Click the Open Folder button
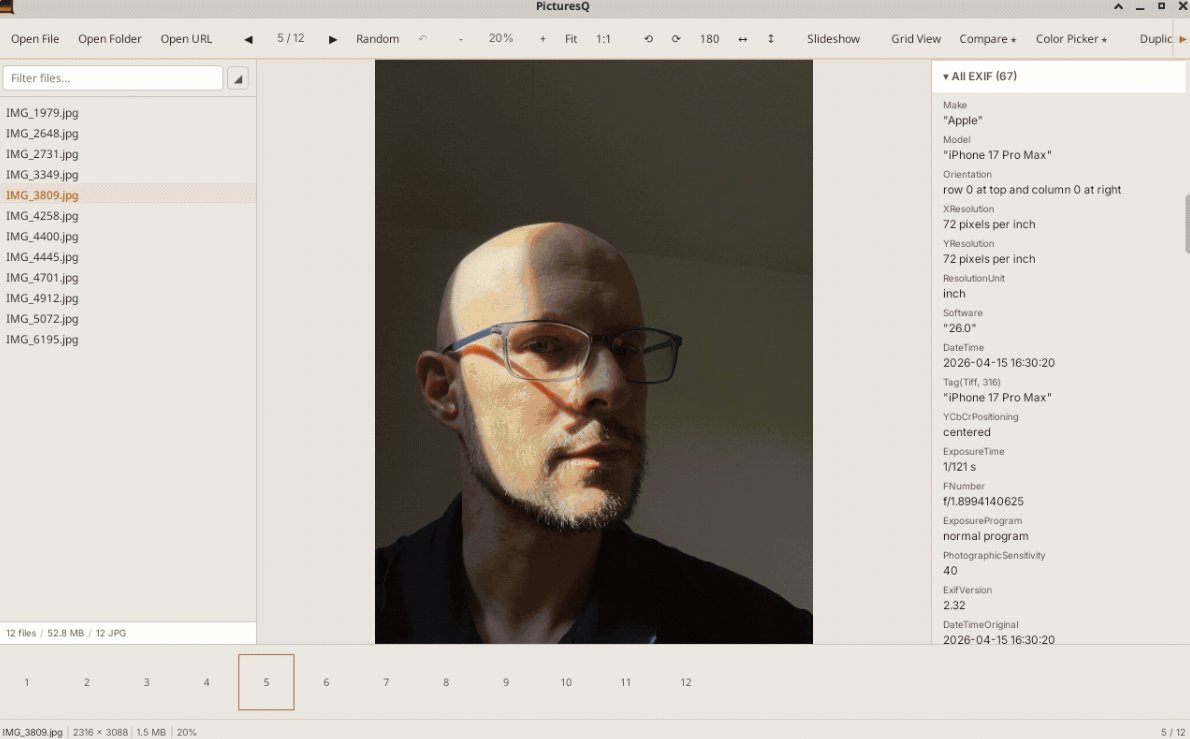The height and width of the screenshot is (739, 1190). (x=109, y=39)
